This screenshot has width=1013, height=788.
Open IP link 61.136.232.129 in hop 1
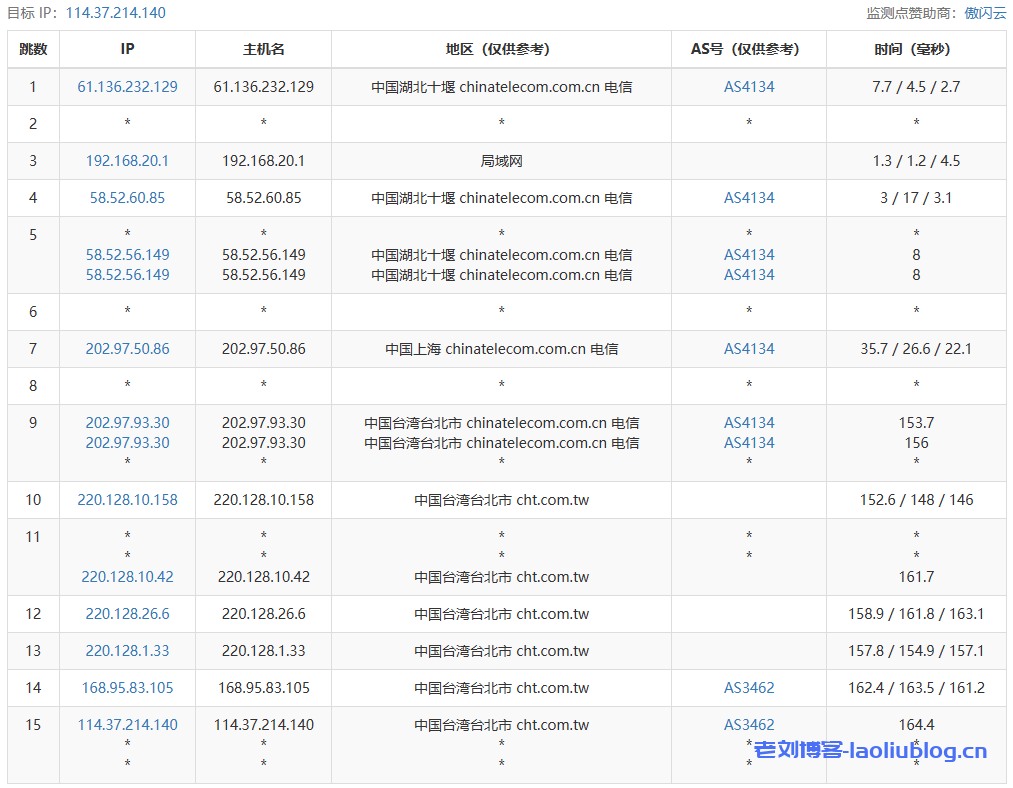point(127,87)
